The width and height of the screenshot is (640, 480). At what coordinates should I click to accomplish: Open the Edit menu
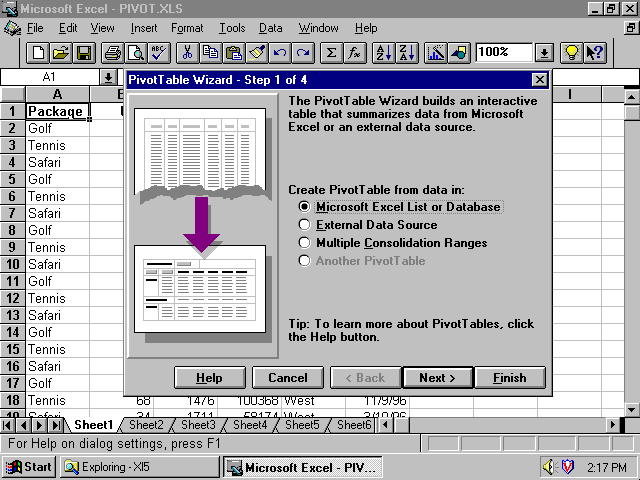tap(68, 28)
